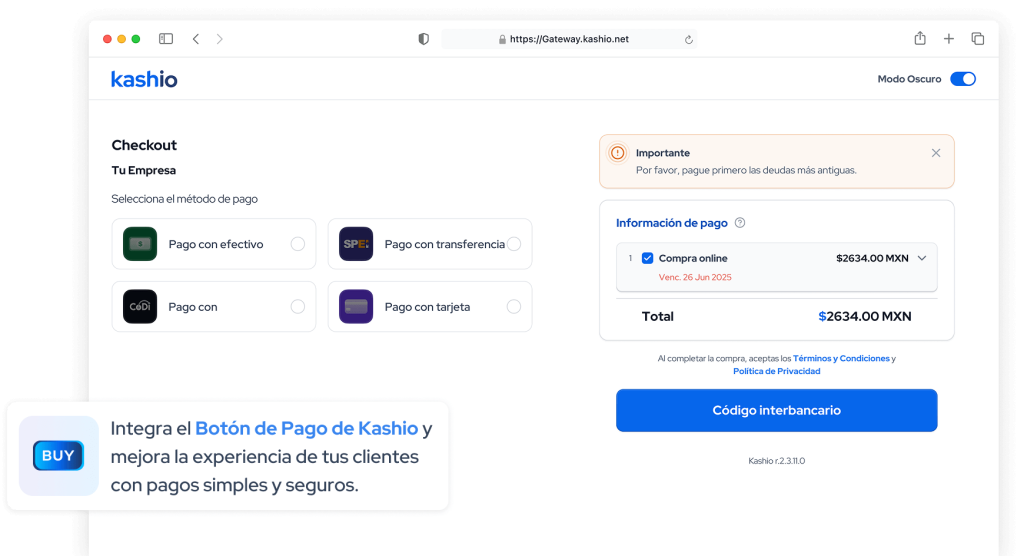Uncheck the Compra online checkbox
This screenshot has width=1024, height=556.
click(x=647, y=258)
